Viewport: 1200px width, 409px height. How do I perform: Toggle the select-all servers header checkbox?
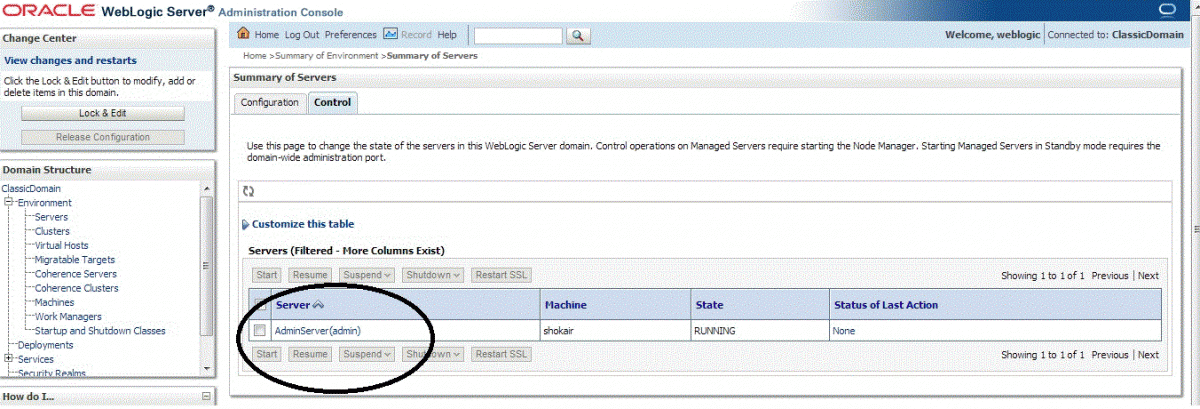(260, 304)
